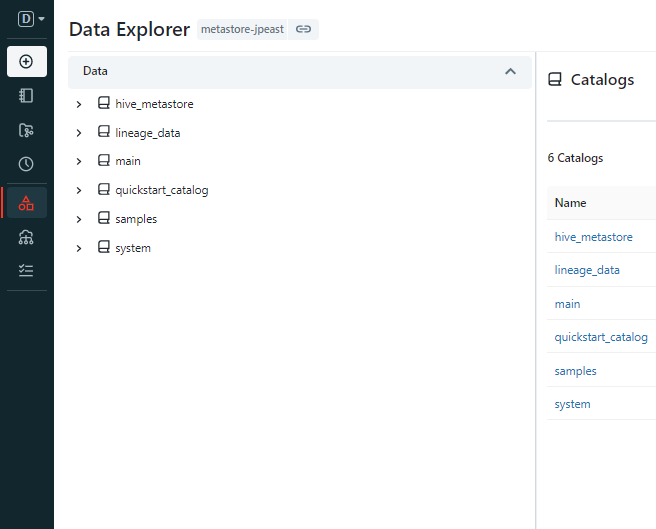The height and width of the screenshot is (529, 656).
Task: Select the Data Explorer icon in sidebar
Action: 27,203
